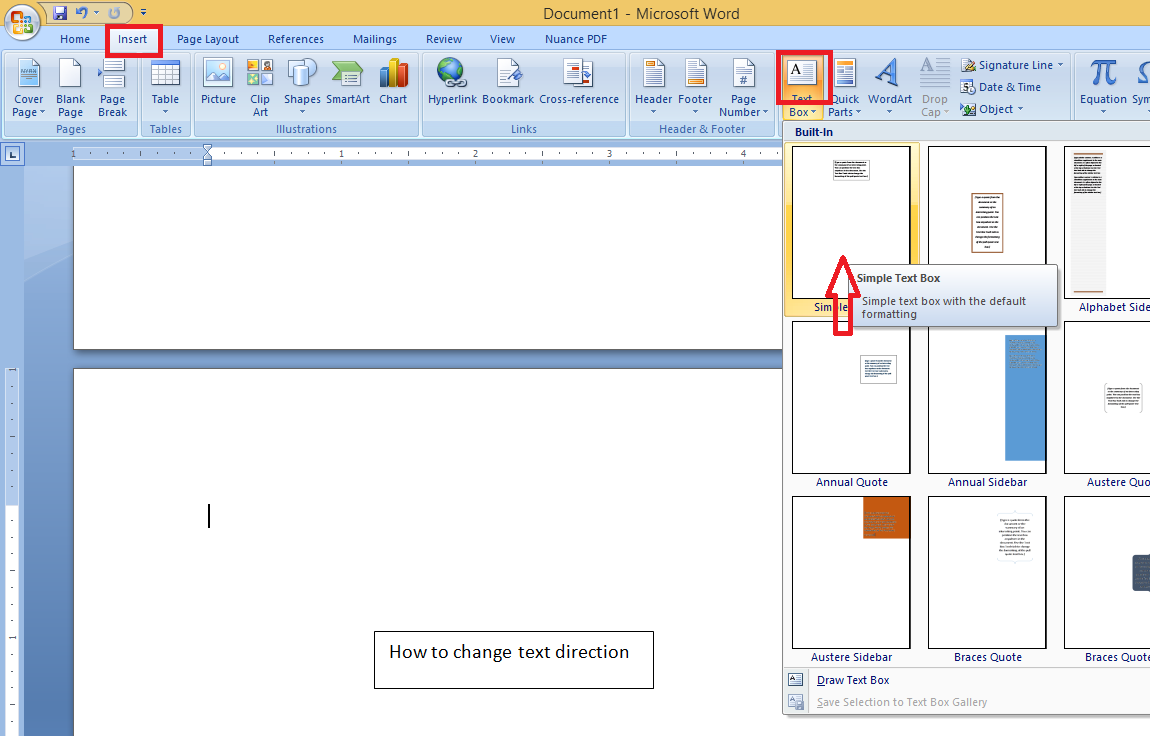Click the Draw Text Box menu item
The width and height of the screenshot is (1150, 736).
click(853, 680)
